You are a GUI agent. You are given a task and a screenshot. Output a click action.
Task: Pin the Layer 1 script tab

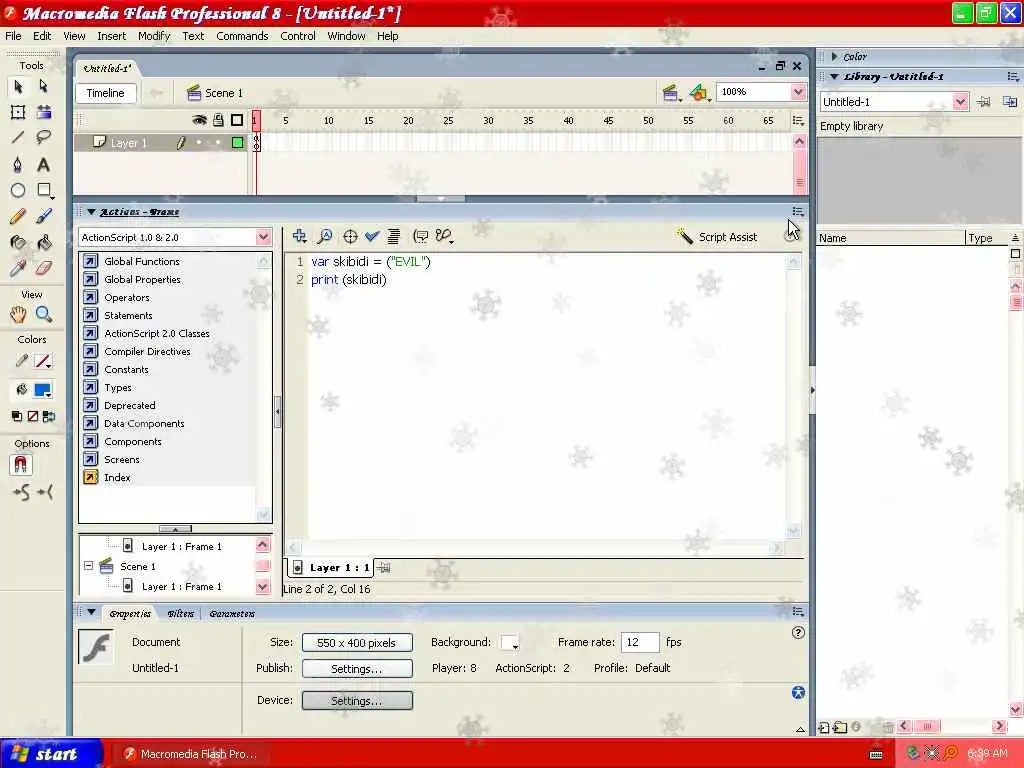[384, 568]
